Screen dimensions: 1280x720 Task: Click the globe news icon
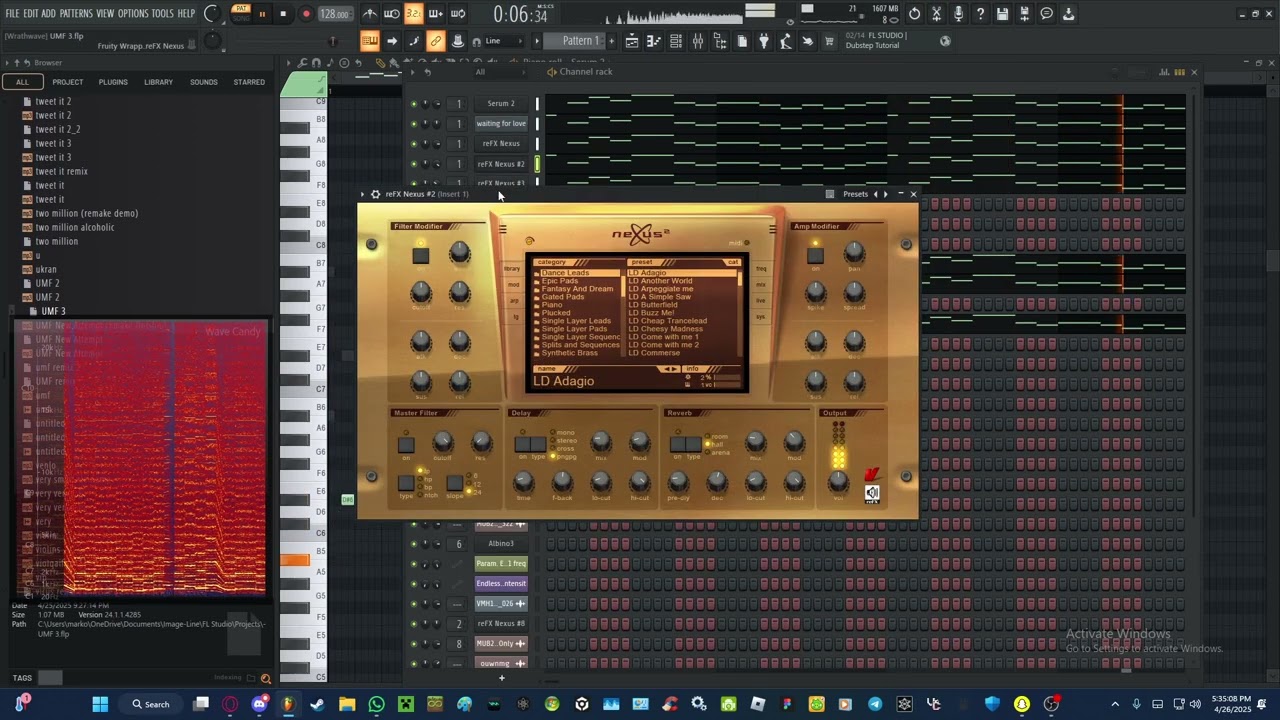coord(945,41)
